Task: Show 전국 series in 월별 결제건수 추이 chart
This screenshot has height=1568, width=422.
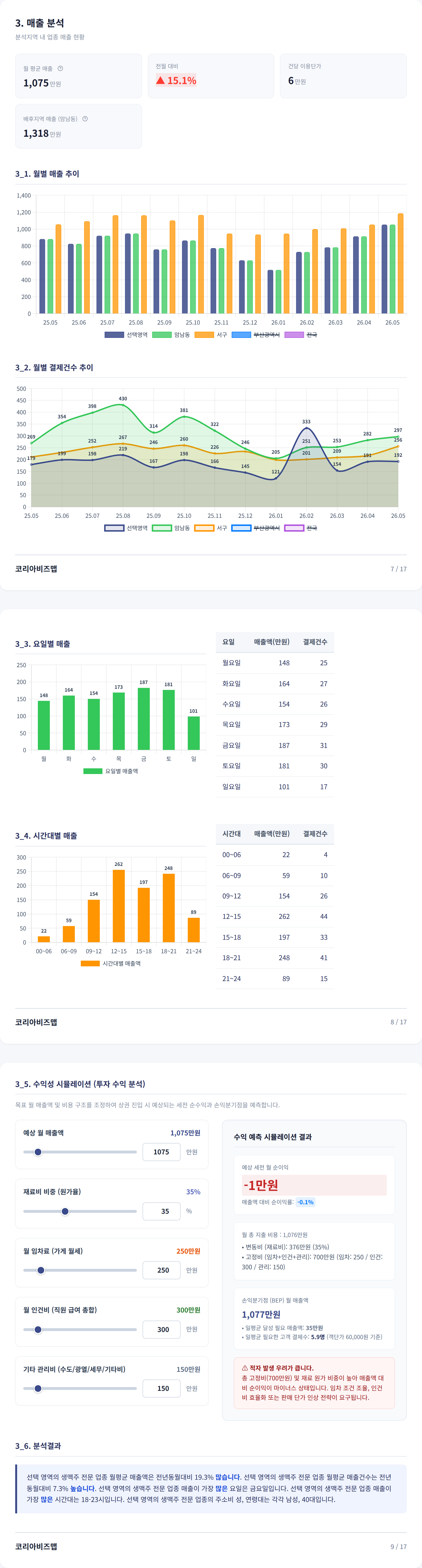Action: click(301, 528)
